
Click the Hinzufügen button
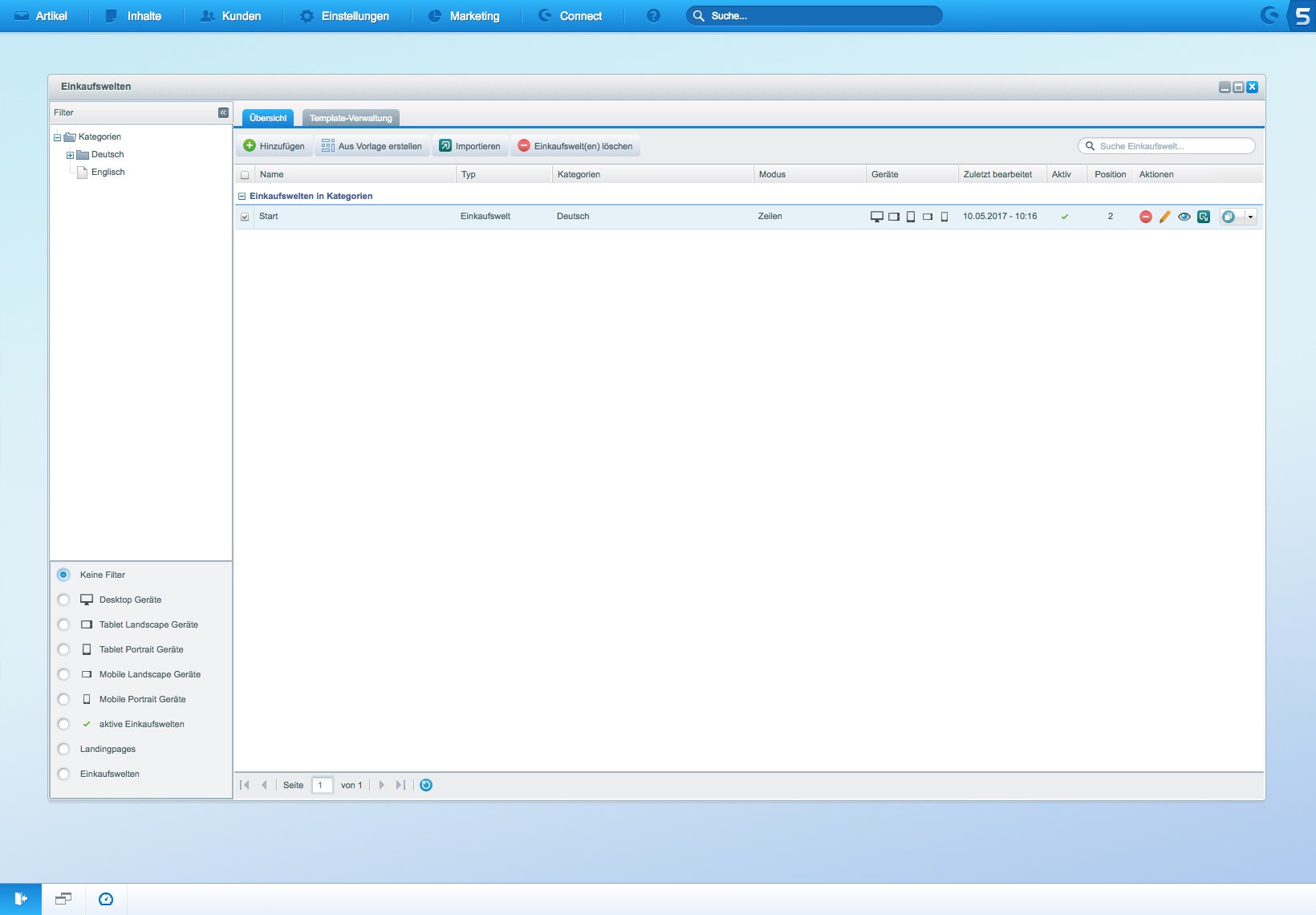point(274,146)
